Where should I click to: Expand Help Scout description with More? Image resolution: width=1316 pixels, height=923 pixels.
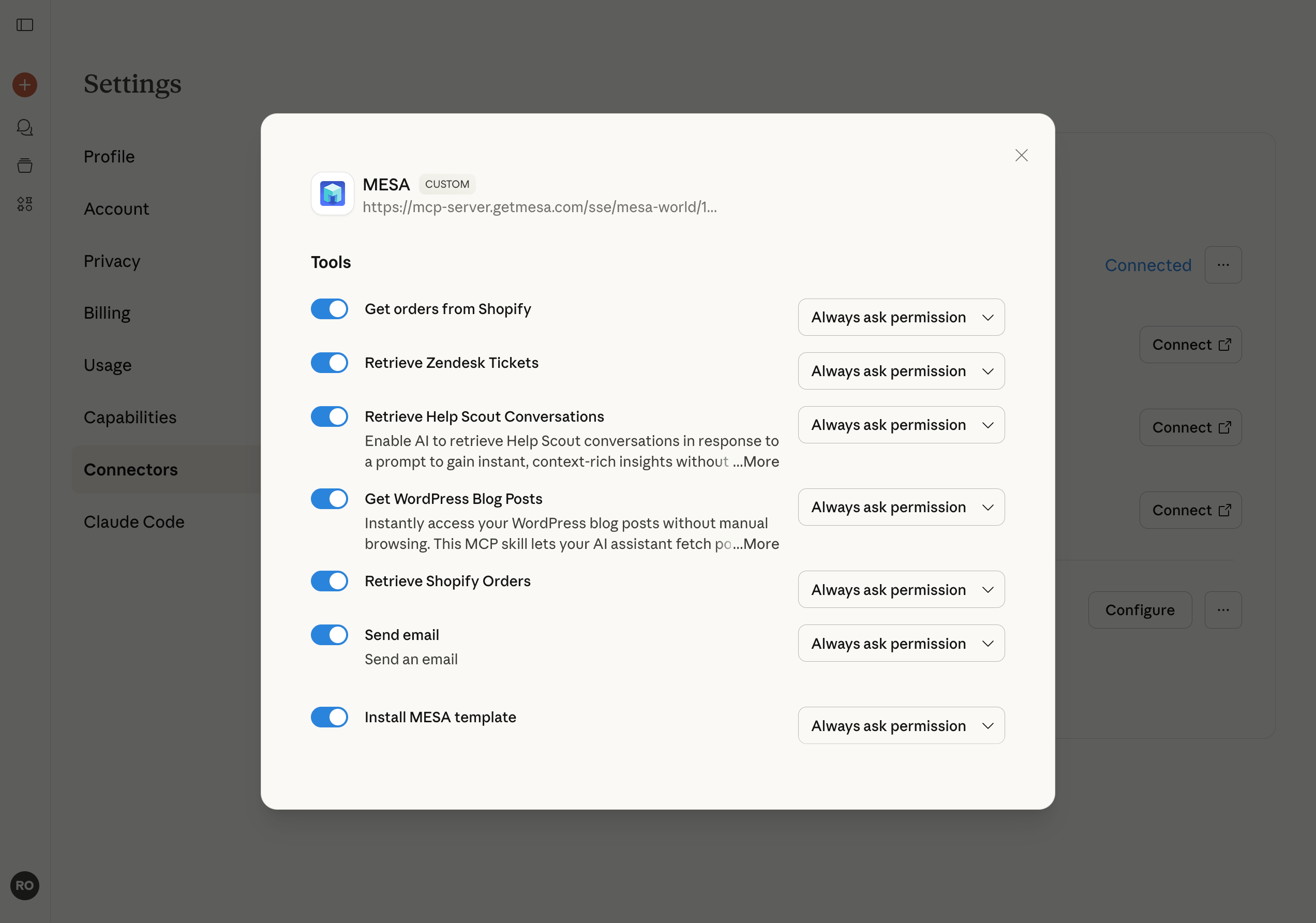(756, 461)
